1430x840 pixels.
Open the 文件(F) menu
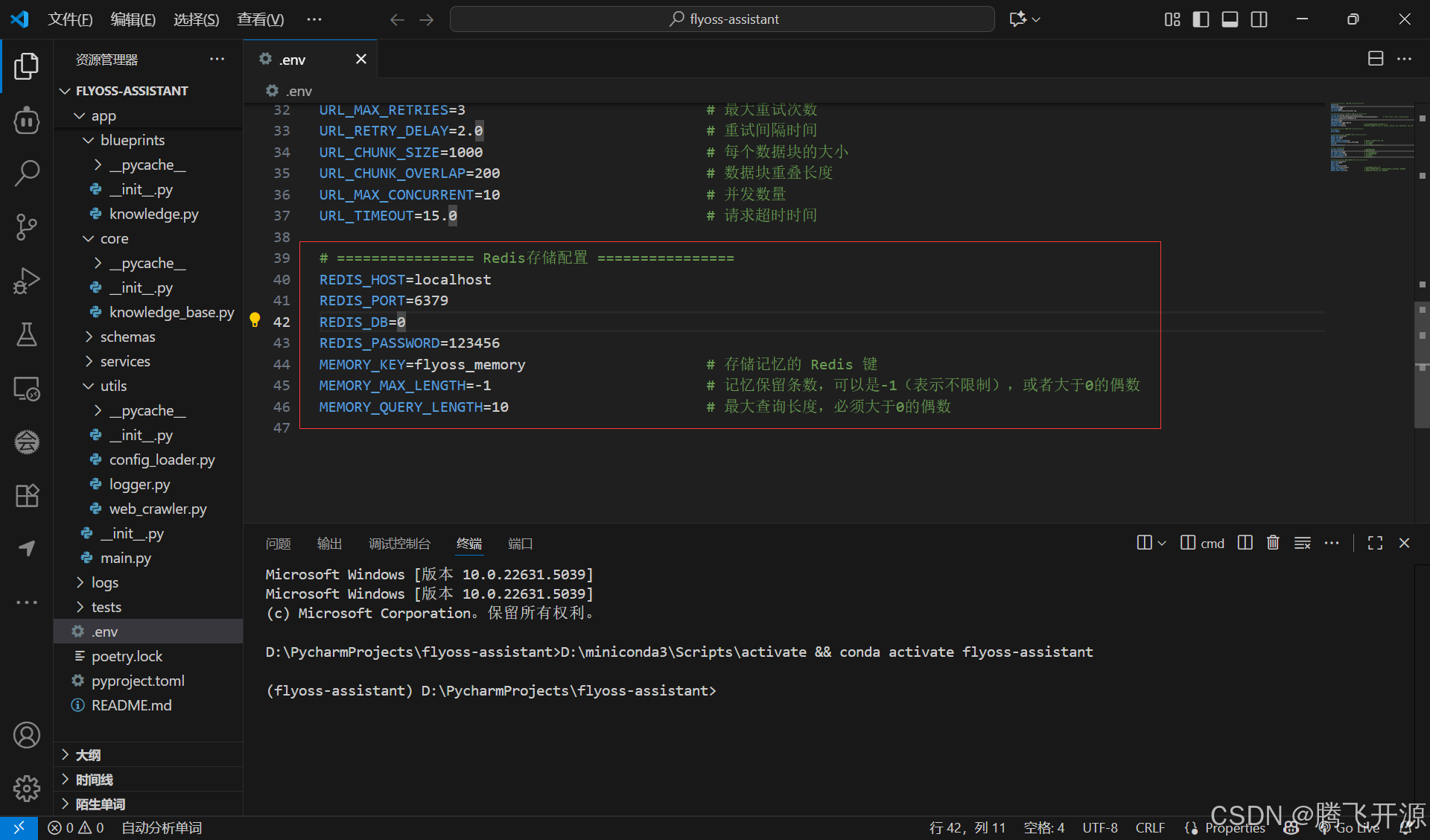click(70, 19)
